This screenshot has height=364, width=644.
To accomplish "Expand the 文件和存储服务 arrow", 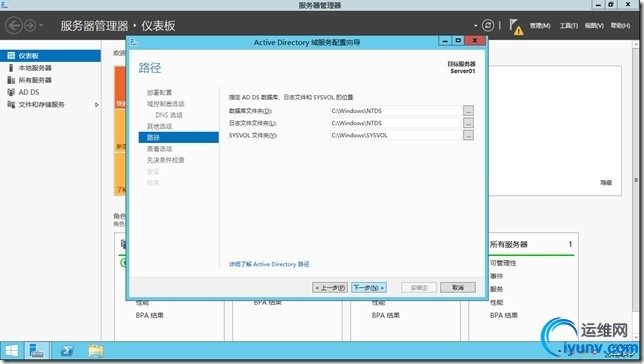I will [97, 105].
